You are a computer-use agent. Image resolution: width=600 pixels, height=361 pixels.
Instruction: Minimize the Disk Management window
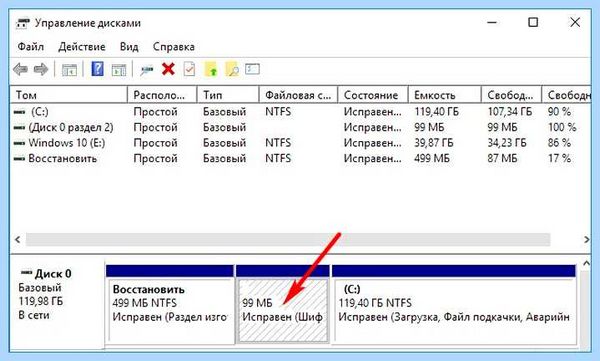coord(492,22)
